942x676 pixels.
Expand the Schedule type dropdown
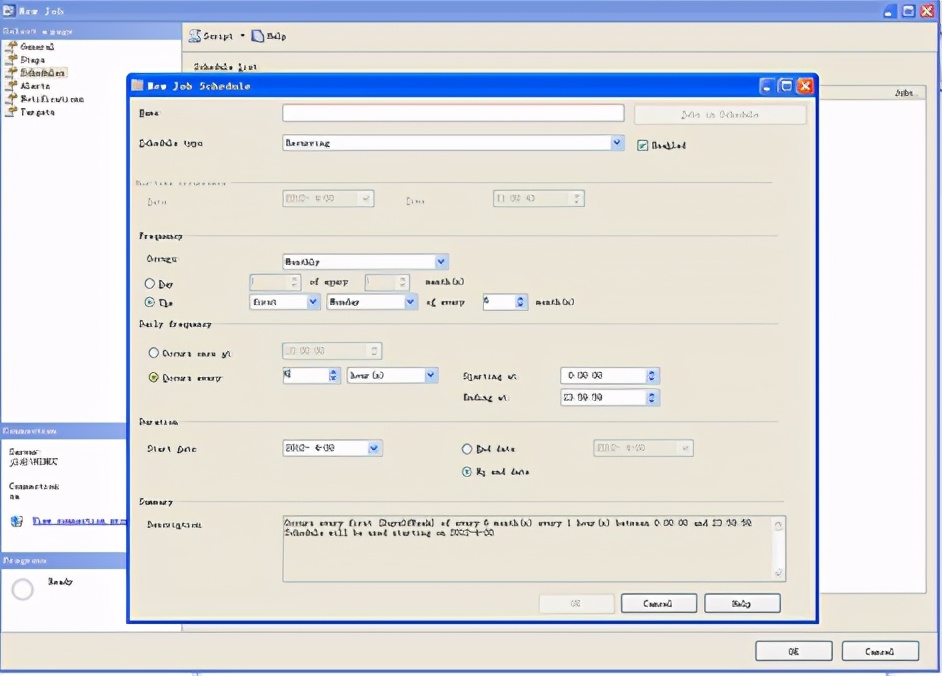coord(617,143)
